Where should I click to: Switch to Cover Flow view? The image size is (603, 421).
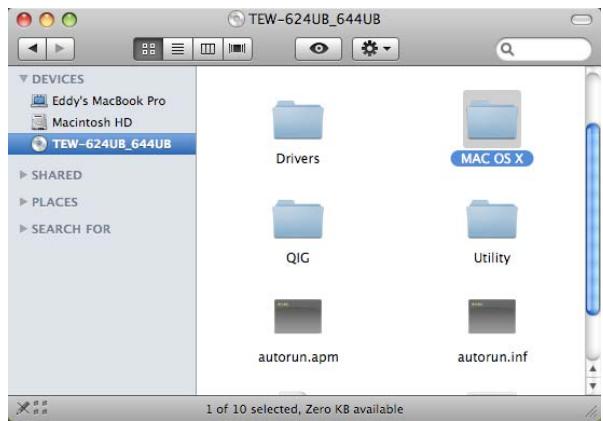click(237, 49)
